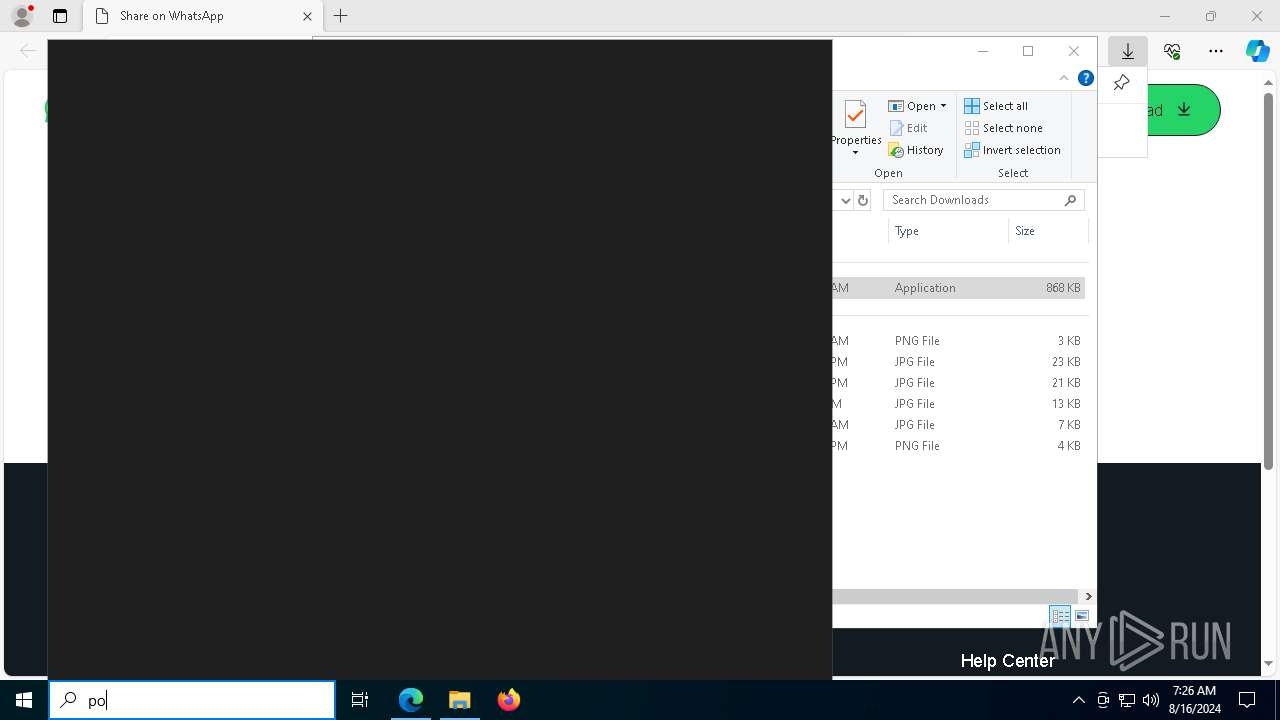Collapse the File Explorer ribbon chevron

1064,78
